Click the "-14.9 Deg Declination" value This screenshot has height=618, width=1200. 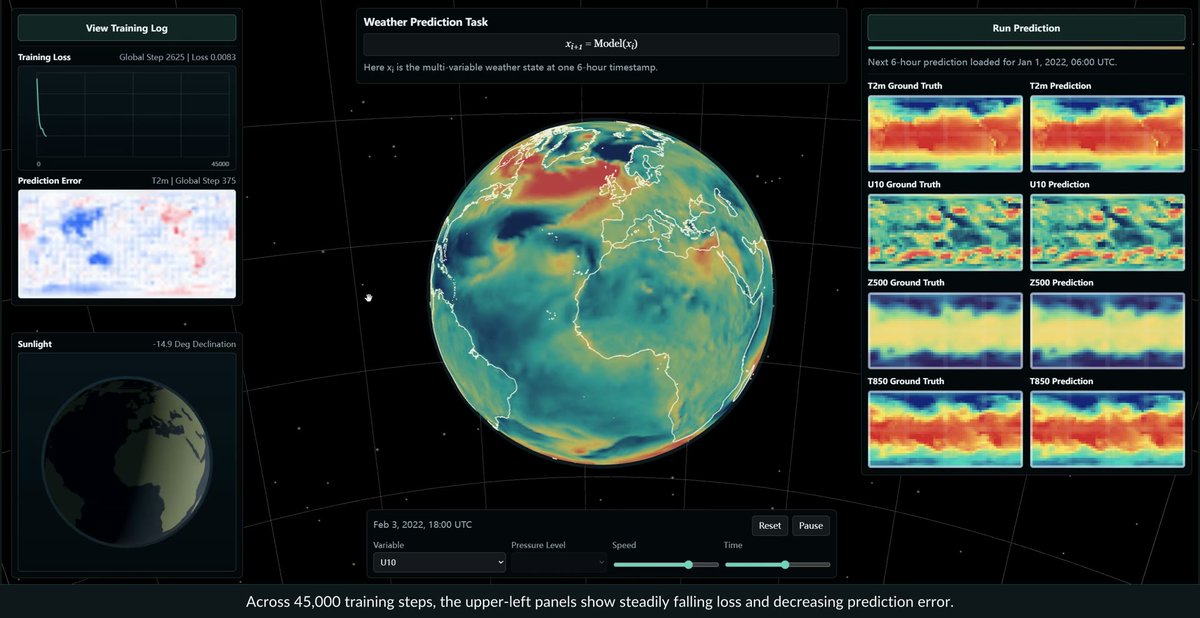(194, 344)
